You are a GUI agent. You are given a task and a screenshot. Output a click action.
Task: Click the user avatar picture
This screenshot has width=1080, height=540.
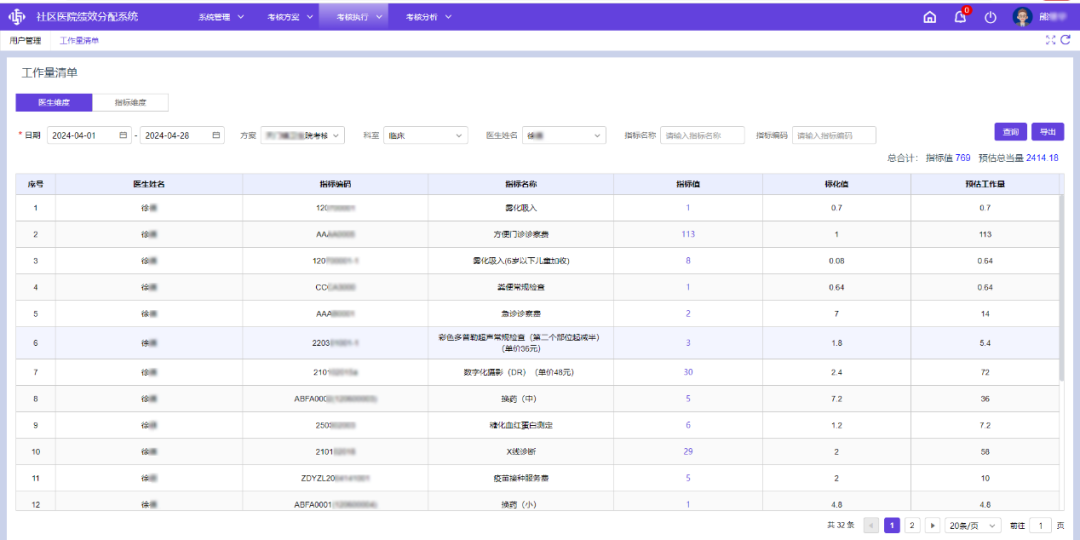1022,17
